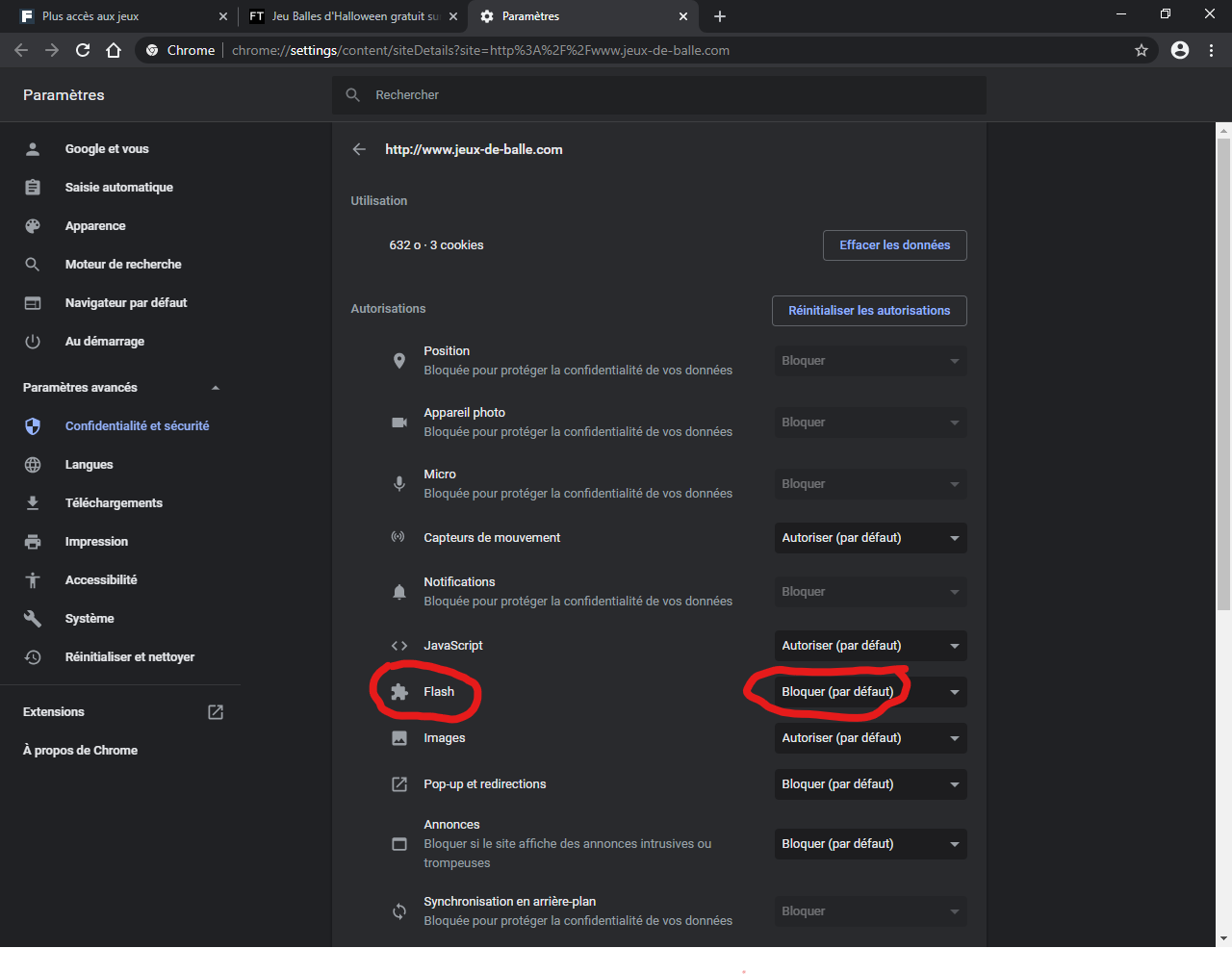Screen dimensions: 1232x974
Task: Open Extensions external link icon
Action: pos(216,712)
